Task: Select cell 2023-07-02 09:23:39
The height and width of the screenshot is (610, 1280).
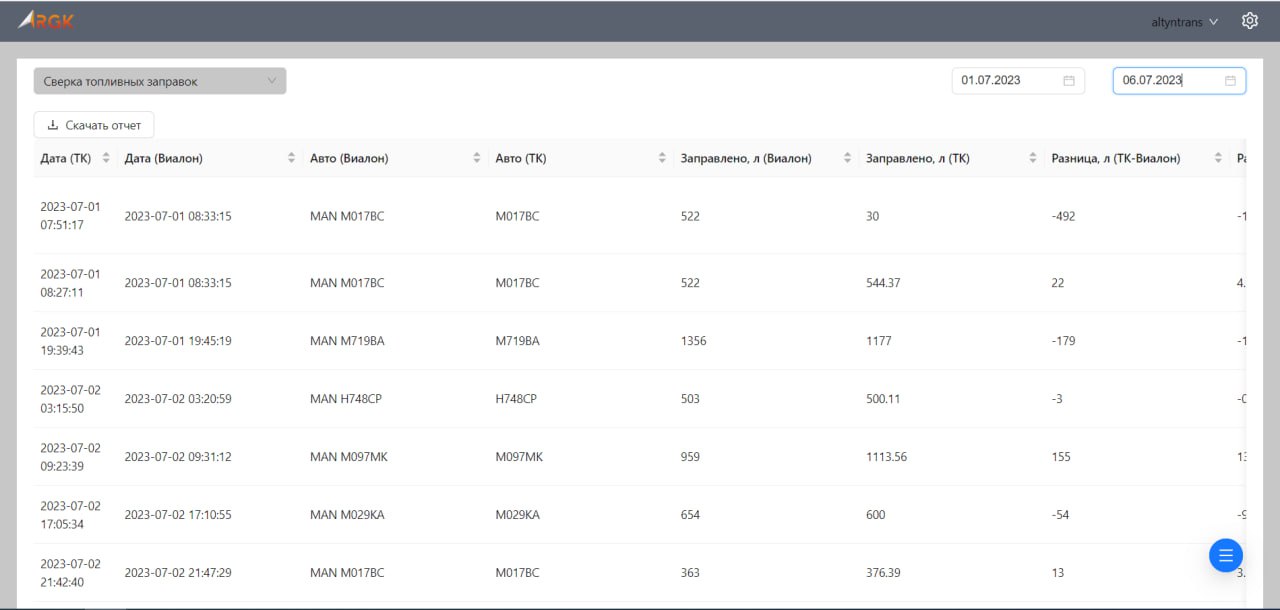Action: (x=70, y=457)
